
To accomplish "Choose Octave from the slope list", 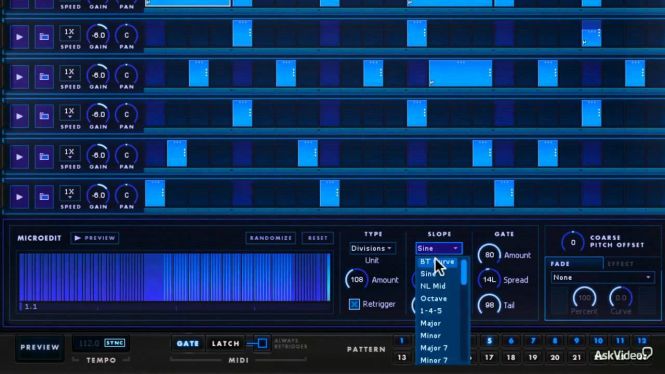I will click(x=433, y=299).
